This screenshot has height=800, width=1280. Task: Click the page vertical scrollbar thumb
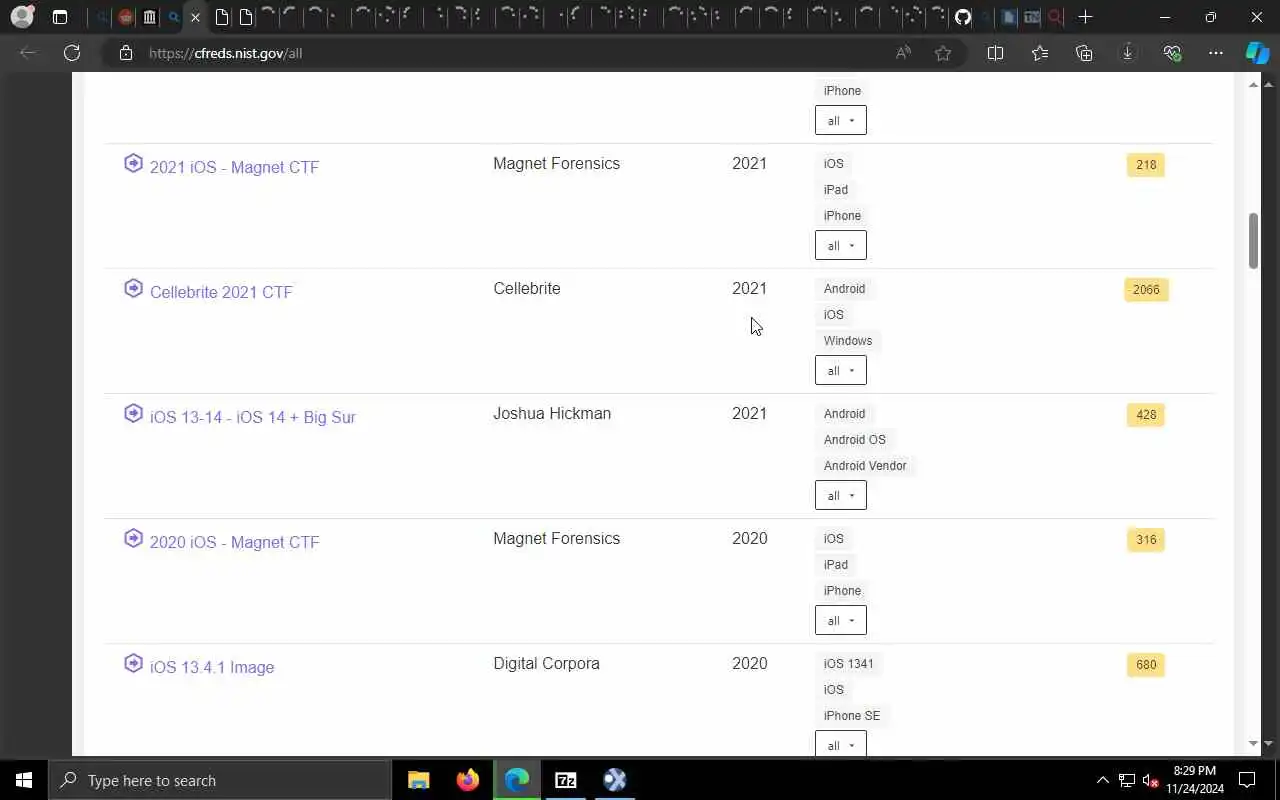point(1254,240)
